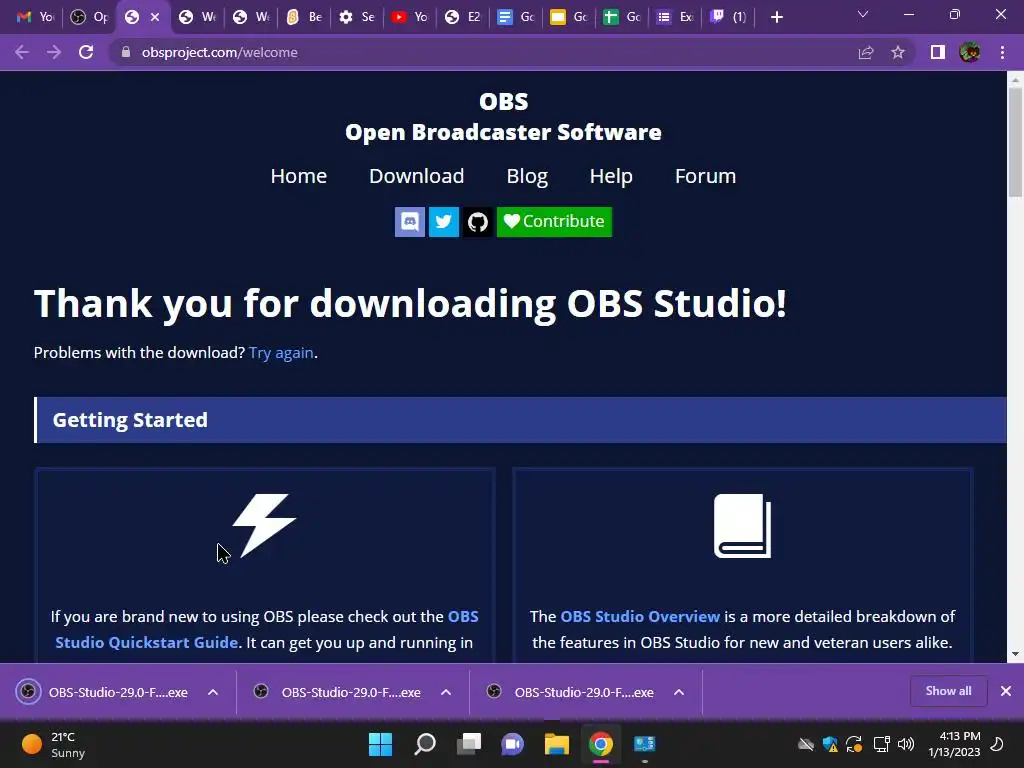Image resolution: width=1024 pixels, height=768 pixels.
Task: Open the volume tray icon
Action: pos(906,744)
